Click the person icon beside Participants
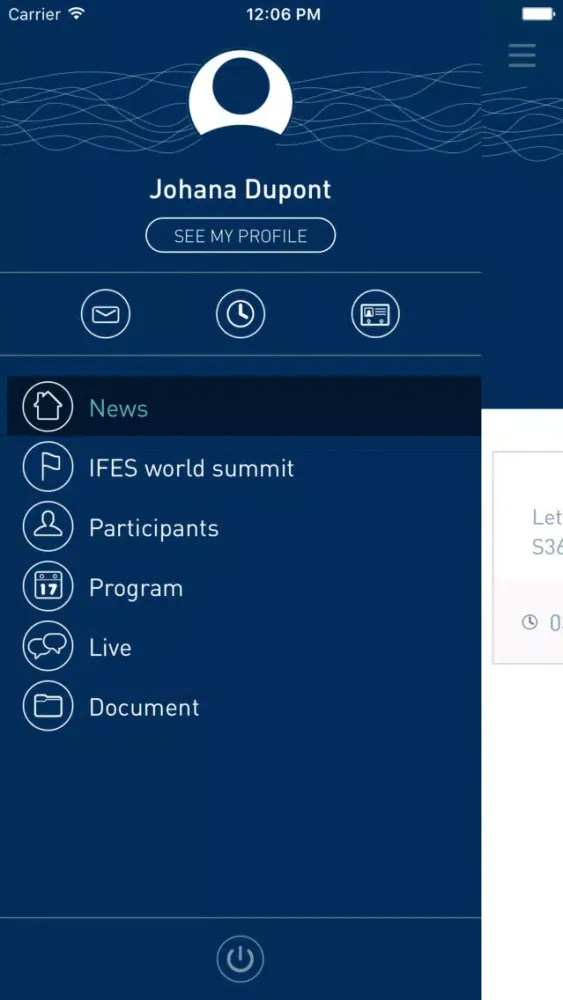563x1000 pixels. click(48, 527)
